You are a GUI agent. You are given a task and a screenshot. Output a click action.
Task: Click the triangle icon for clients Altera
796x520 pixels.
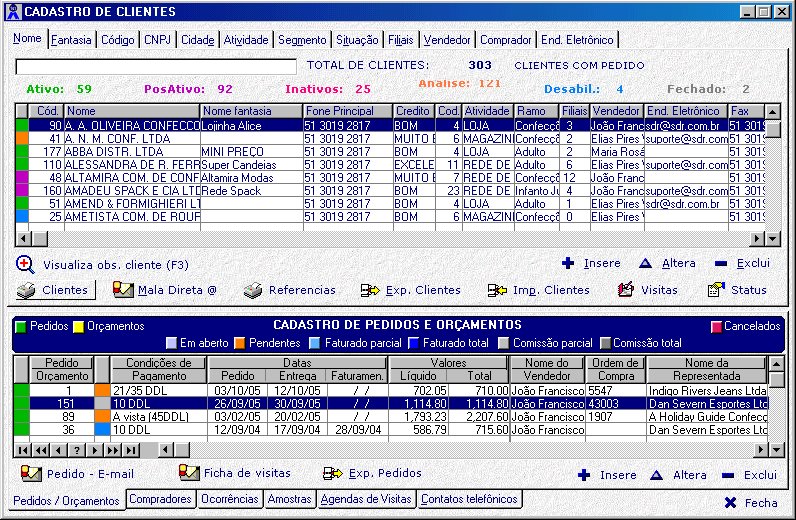coord(645,263)
